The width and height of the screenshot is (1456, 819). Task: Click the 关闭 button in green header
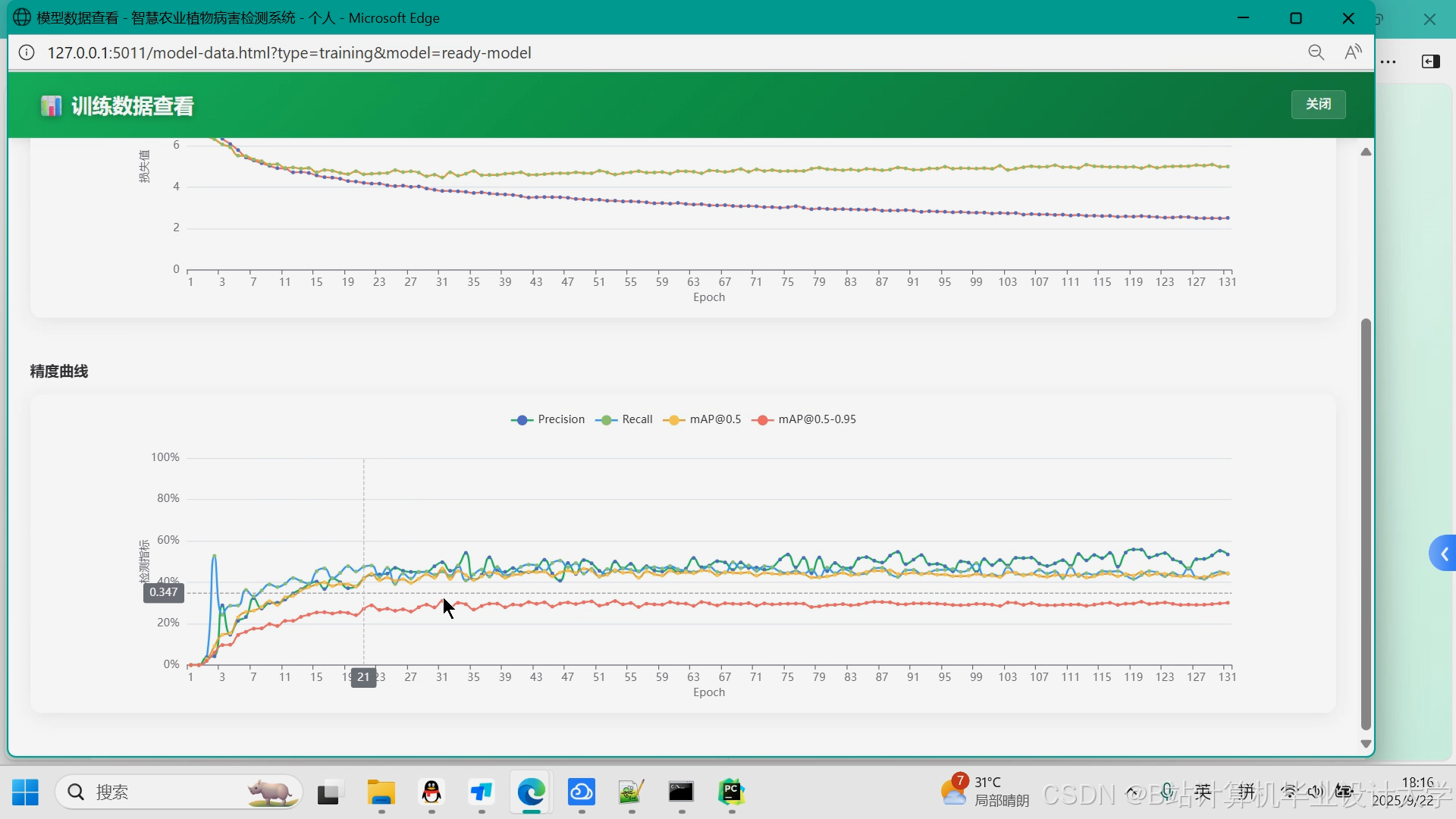click(1318, 105)
